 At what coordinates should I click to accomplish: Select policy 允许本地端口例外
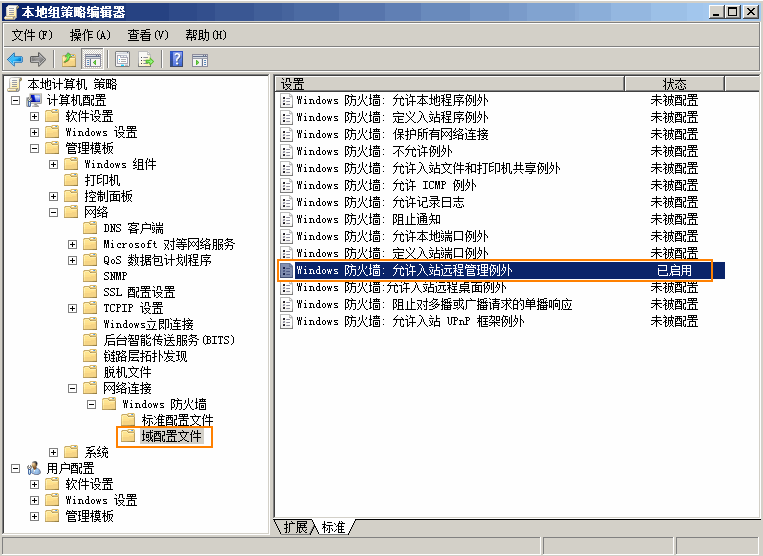[x=392, y=236]
